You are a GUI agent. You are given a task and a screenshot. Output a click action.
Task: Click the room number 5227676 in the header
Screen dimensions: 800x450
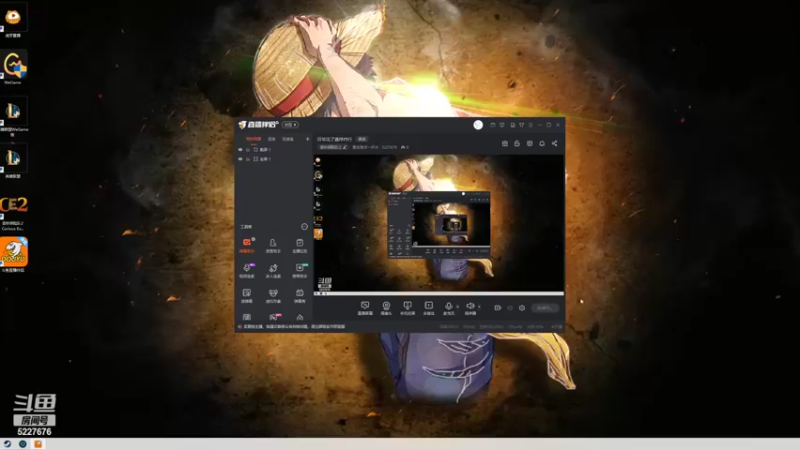pos(389,147)
